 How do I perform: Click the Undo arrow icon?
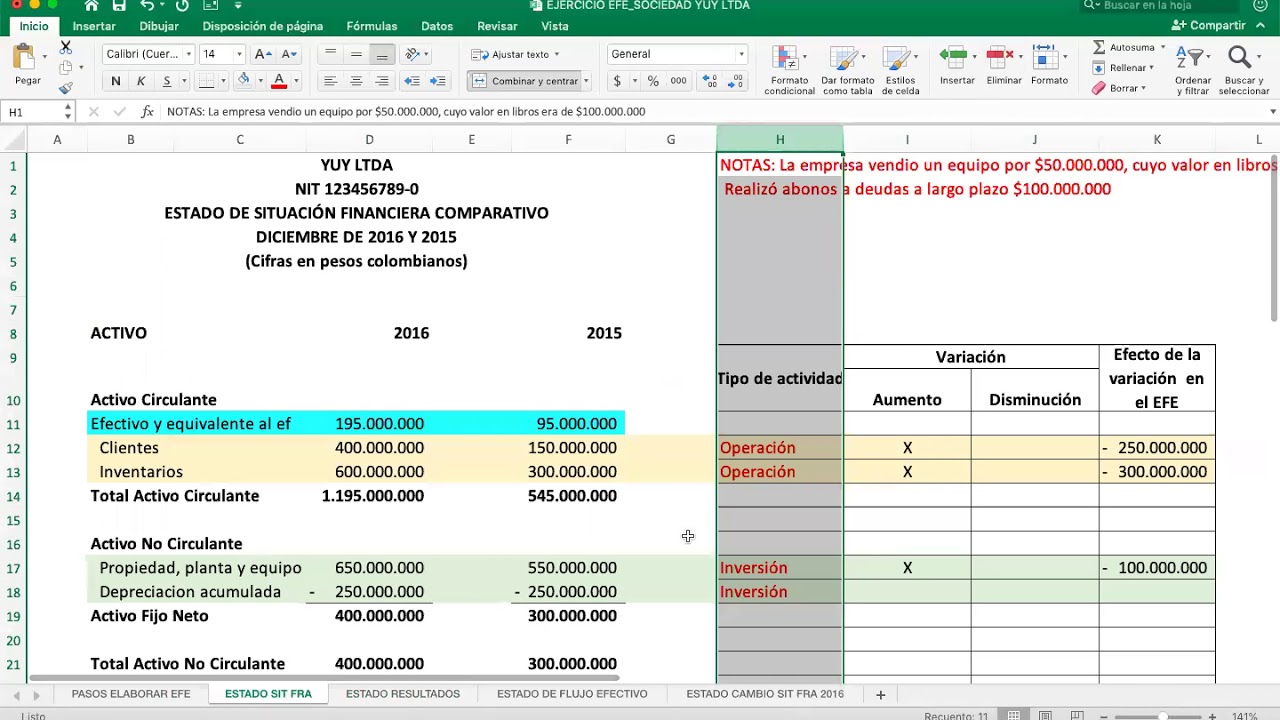pos(147,6)
